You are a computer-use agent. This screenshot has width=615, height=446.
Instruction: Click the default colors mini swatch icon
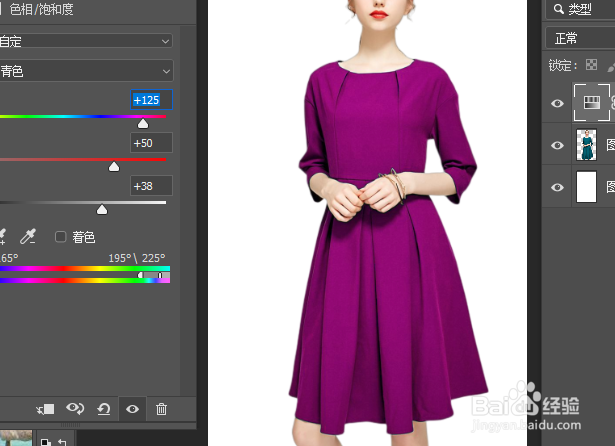(x=46, y=442)
